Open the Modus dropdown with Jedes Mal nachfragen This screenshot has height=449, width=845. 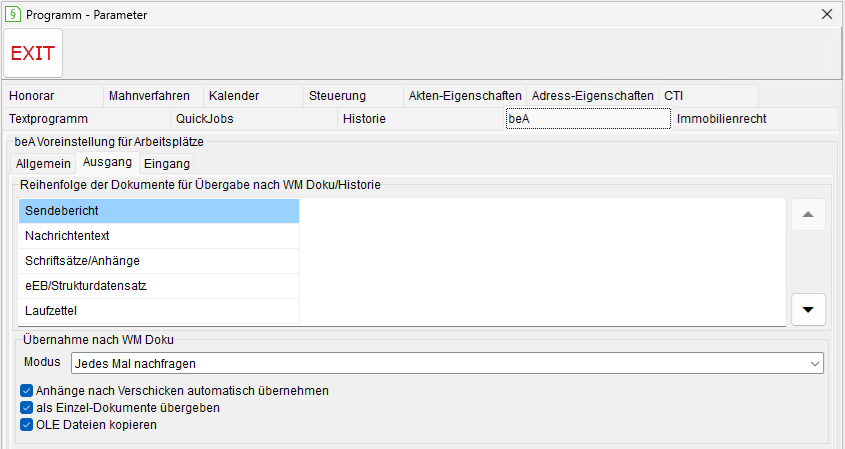pos(447,363)
